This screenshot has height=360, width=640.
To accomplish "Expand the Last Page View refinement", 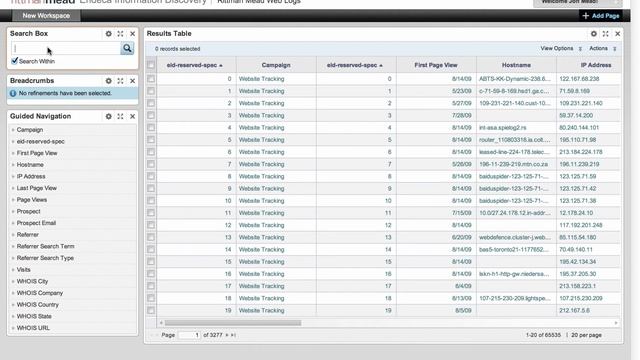I will pos(36,188).
